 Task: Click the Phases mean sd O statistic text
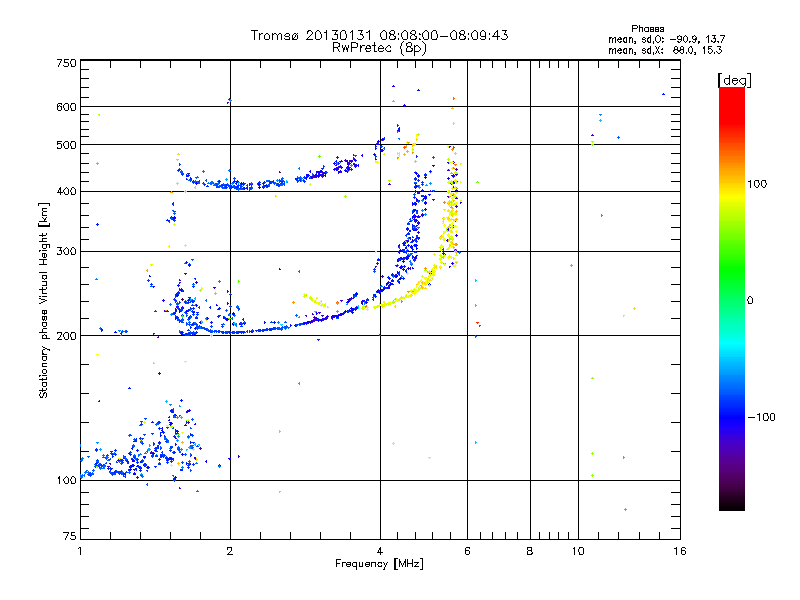(666, 39)
